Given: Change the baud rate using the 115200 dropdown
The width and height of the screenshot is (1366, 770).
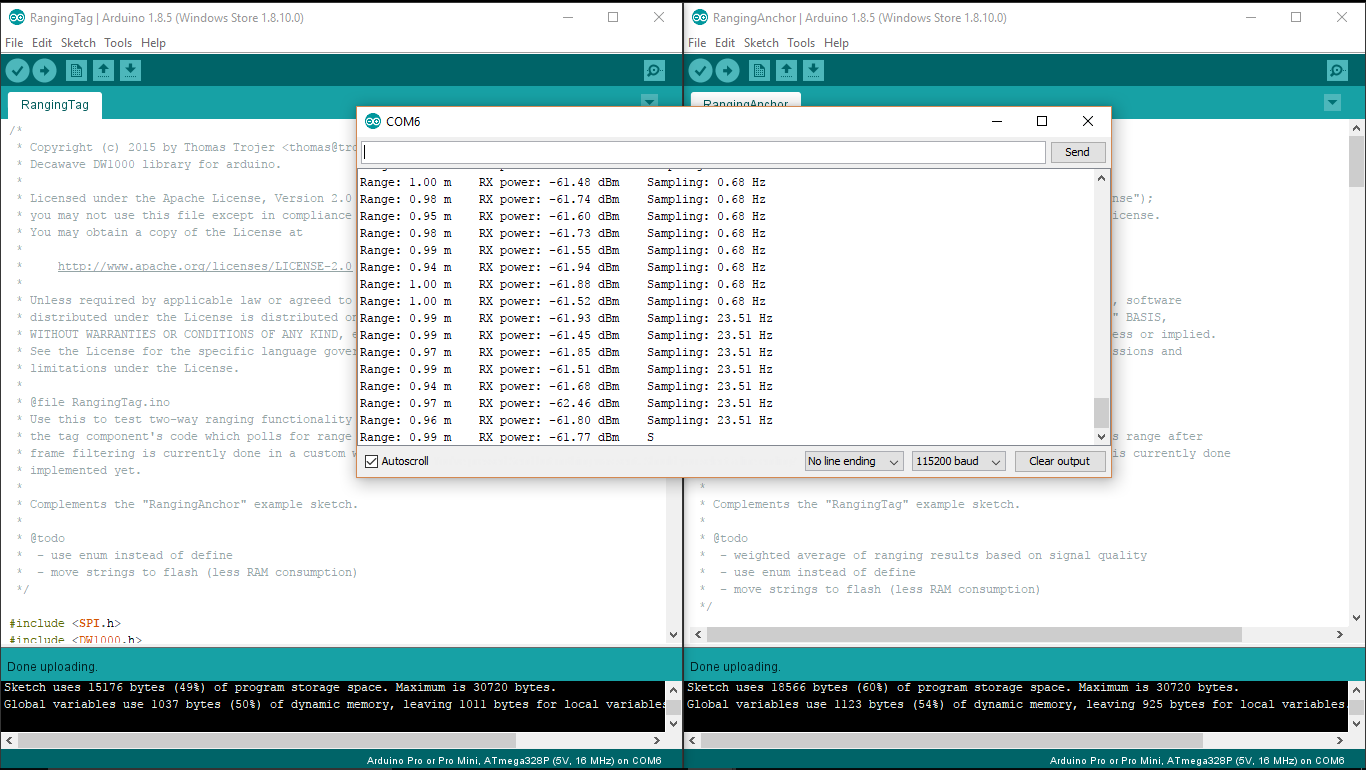Looking at the screenshot, I should [x=958, y=461].
